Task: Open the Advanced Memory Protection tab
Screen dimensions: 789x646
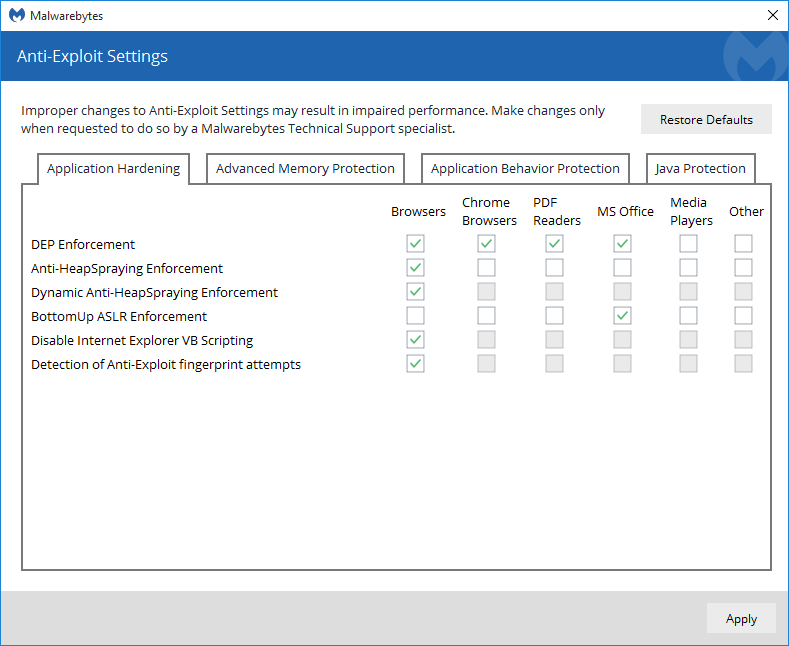Action: [305, 169]
